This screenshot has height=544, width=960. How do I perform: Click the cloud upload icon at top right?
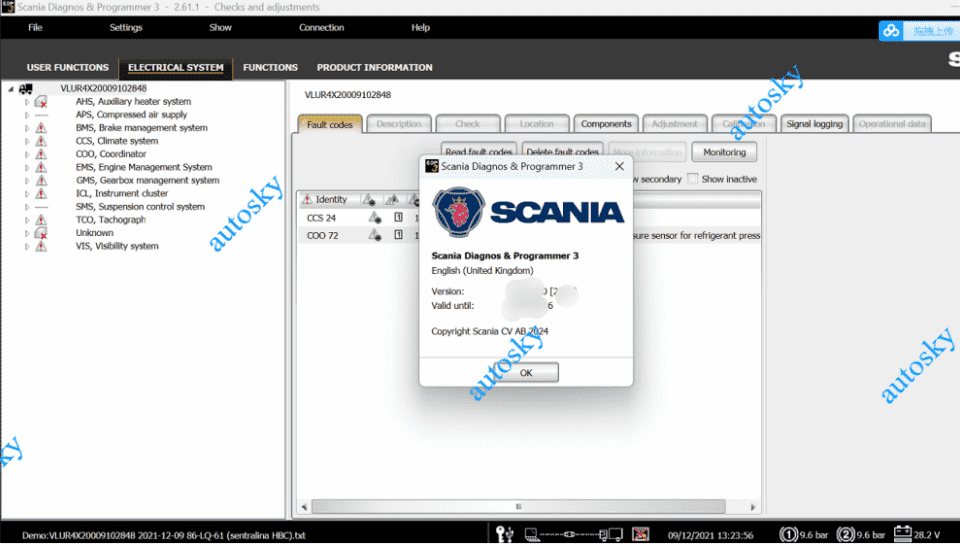891,31
